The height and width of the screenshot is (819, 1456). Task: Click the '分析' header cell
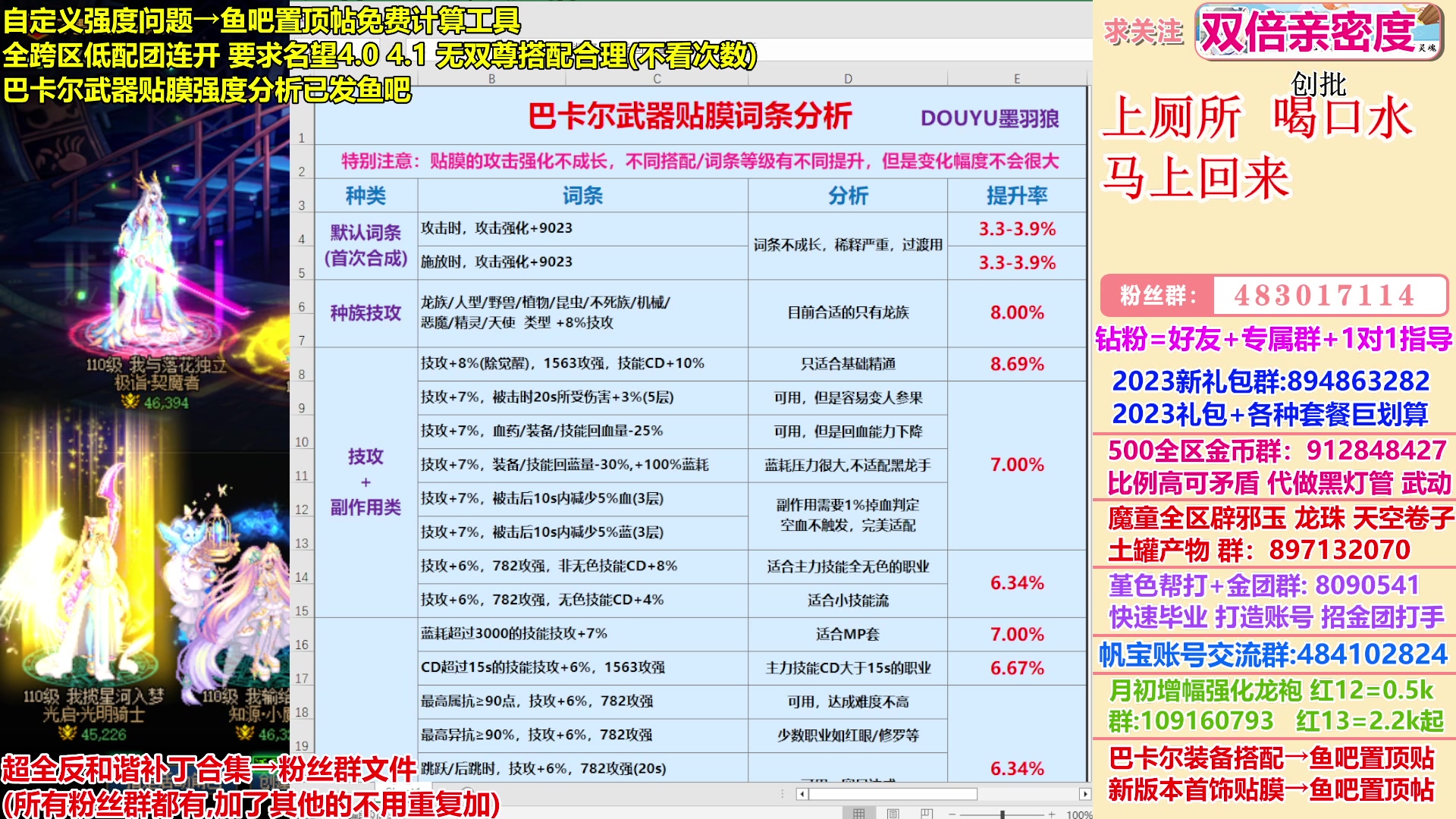tap(848, 196)
